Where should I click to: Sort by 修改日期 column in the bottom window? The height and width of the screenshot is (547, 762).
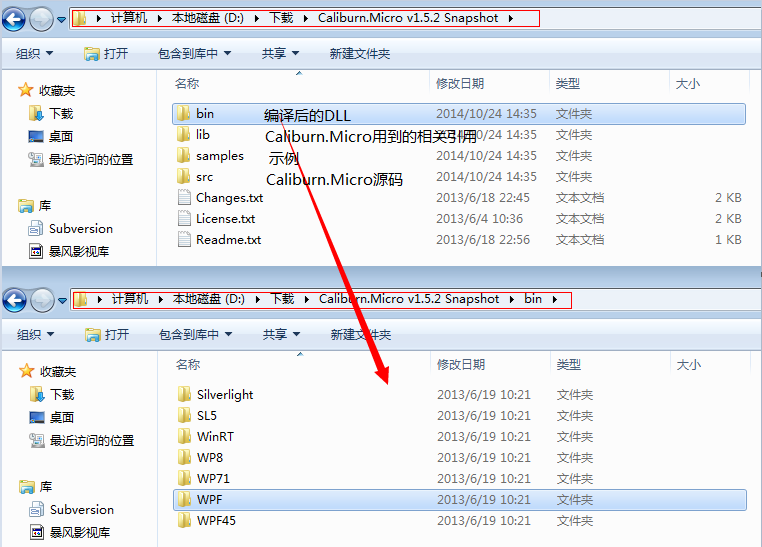pyautogui.click(x=461, y=364)
